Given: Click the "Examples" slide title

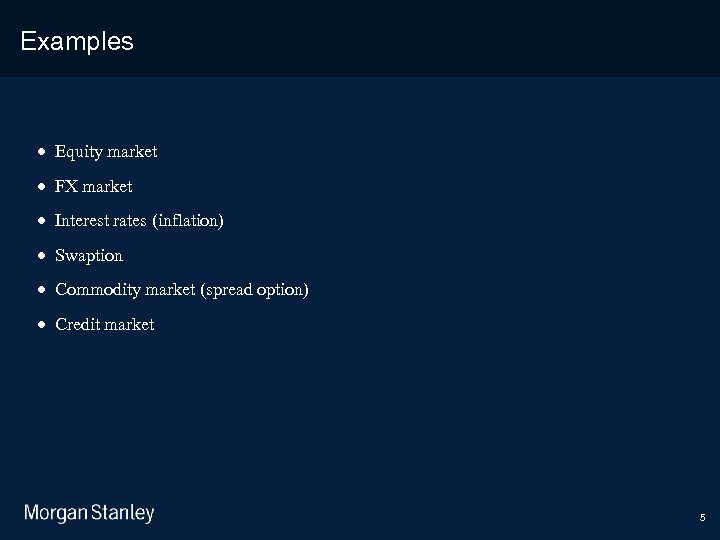Looking at the screenshot, I should point(77,41).
